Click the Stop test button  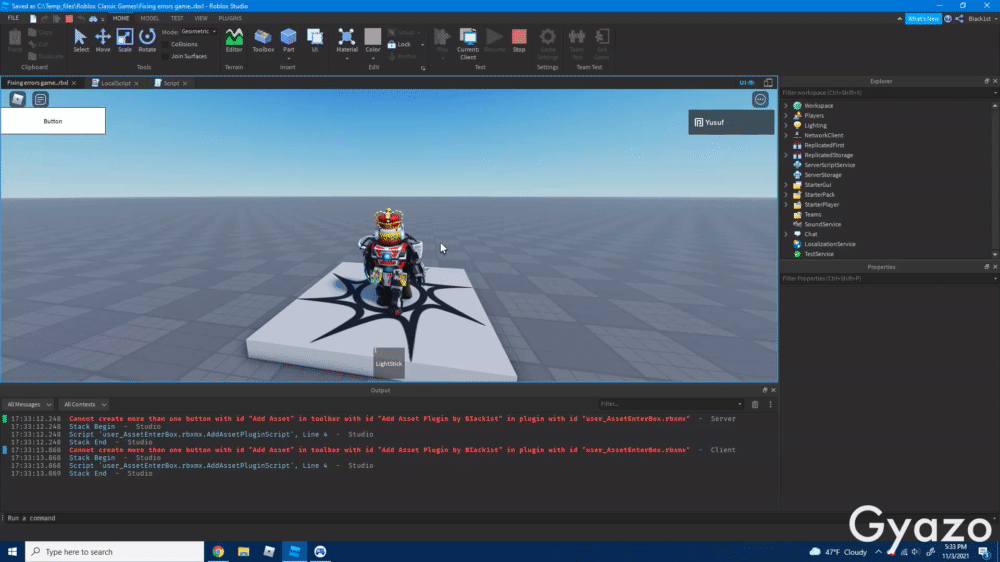pyautogui.click(x=519, y=40)
